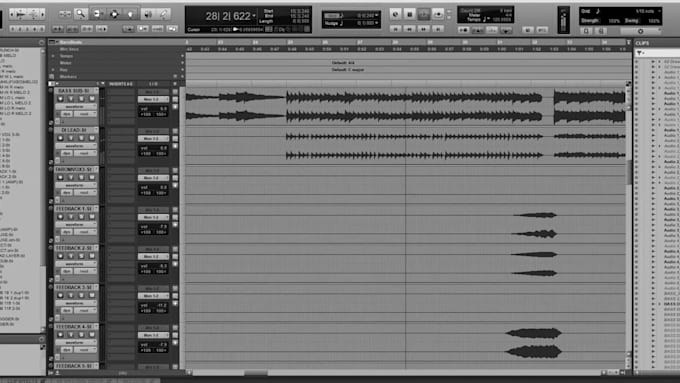Click the Tempo value in the transport display
Viewport: 680px width, 383px height.
[x=501, y=20]
